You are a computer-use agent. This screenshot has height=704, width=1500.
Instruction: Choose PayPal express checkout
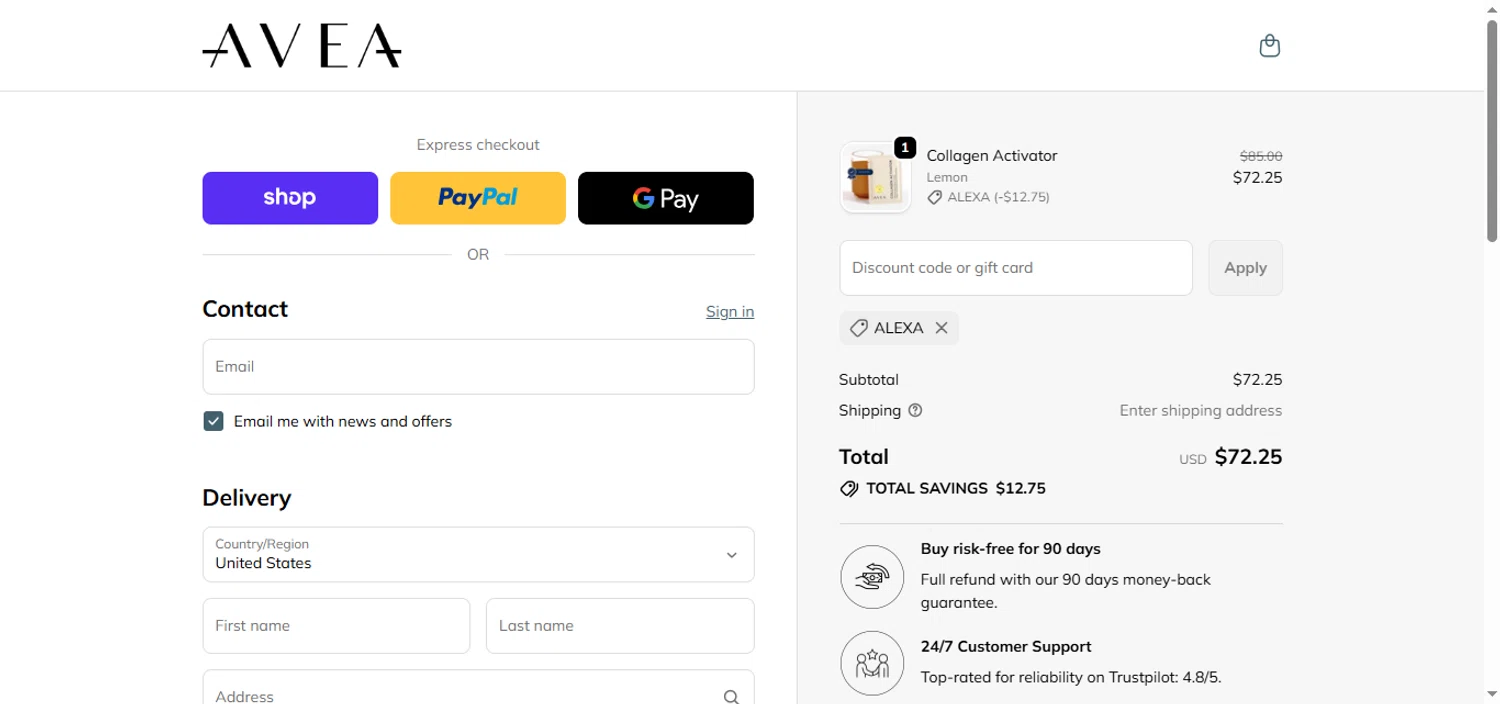(x=478, y=198)
